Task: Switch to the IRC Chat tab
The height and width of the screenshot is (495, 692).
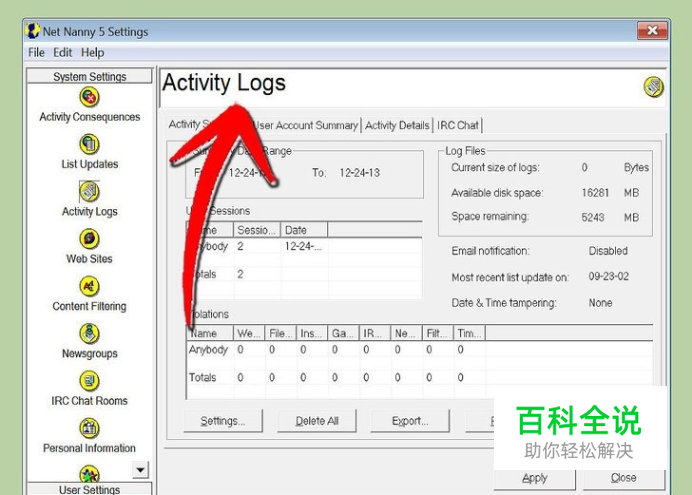Action: click(x=458, y=125)
